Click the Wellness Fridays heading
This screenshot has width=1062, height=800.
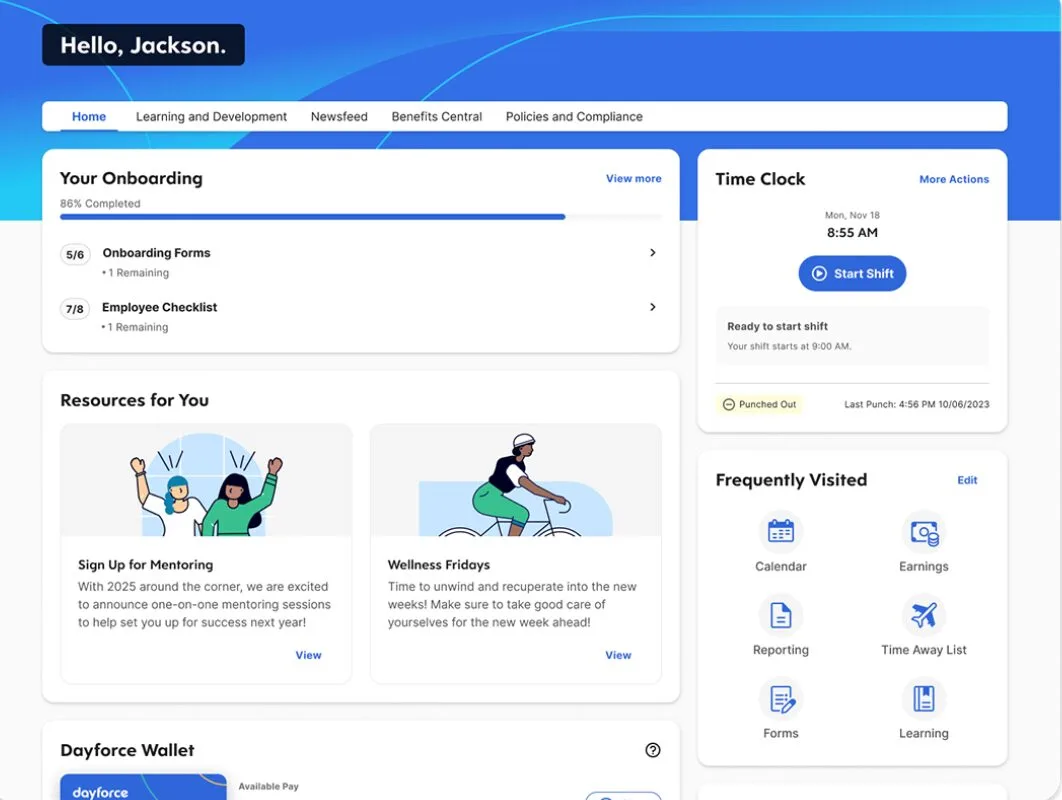click(x=439, y=565)
